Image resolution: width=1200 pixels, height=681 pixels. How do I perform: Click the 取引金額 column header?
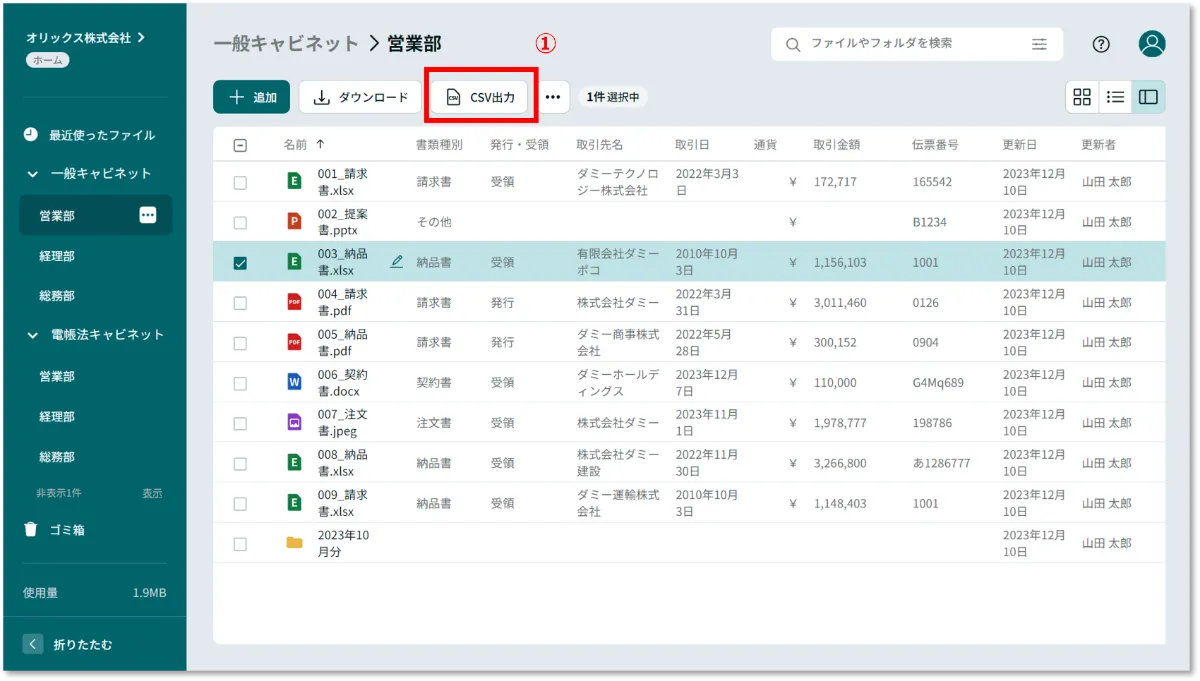[837, 145]
